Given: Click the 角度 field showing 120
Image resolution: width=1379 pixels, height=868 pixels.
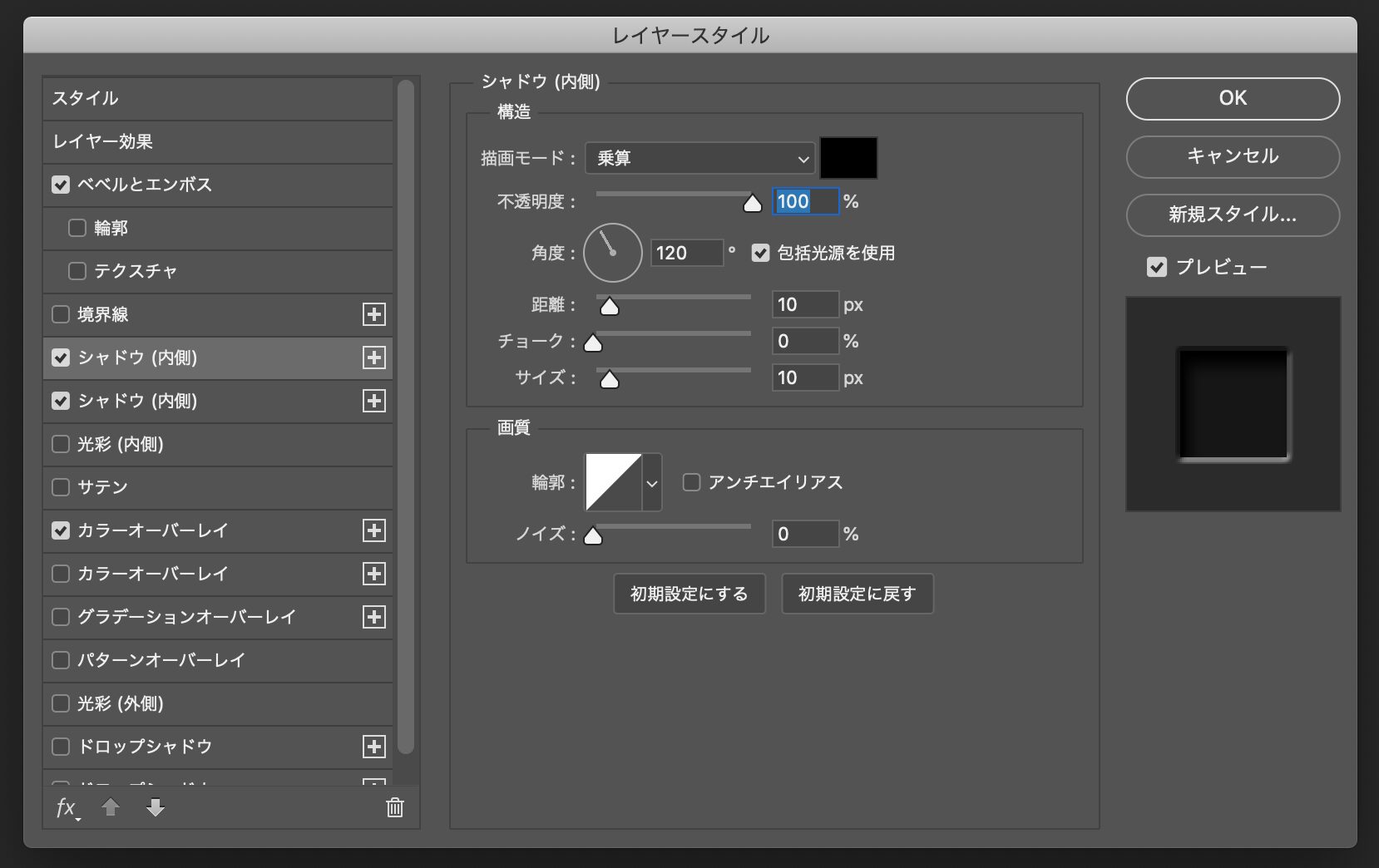Looking at the screenshot, I should click(687, 253).
